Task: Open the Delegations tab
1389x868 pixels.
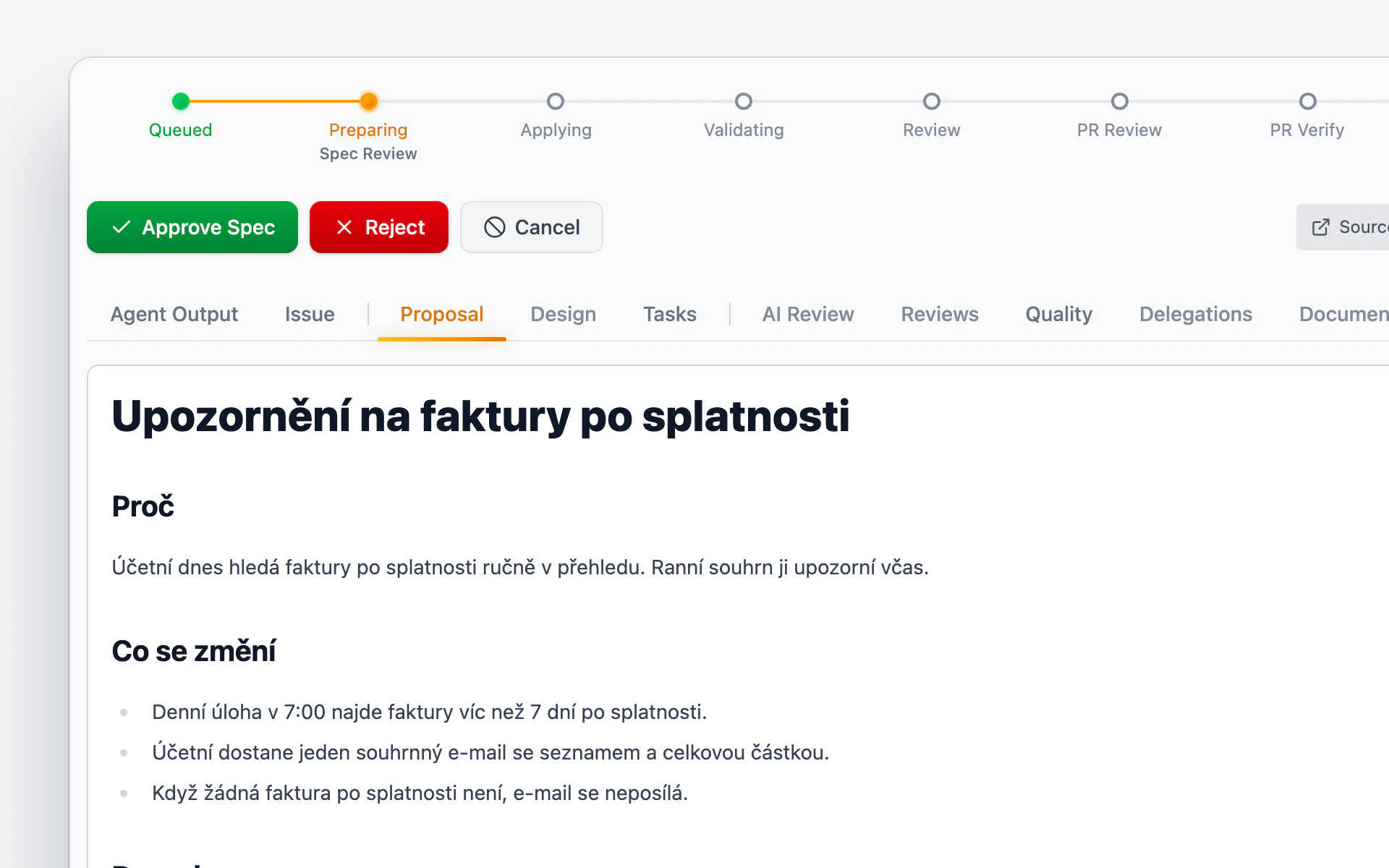Action: (1196, 314)
